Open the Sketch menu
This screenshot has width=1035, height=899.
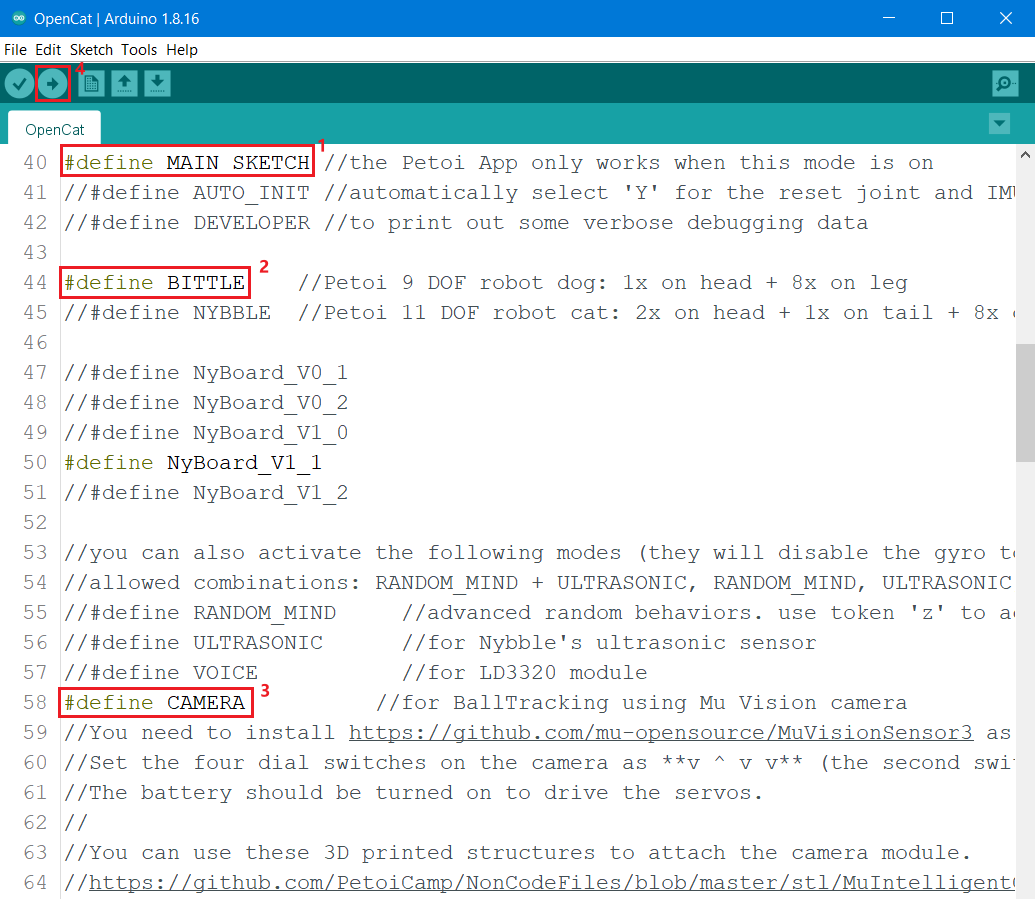click(x=91, y=49)
